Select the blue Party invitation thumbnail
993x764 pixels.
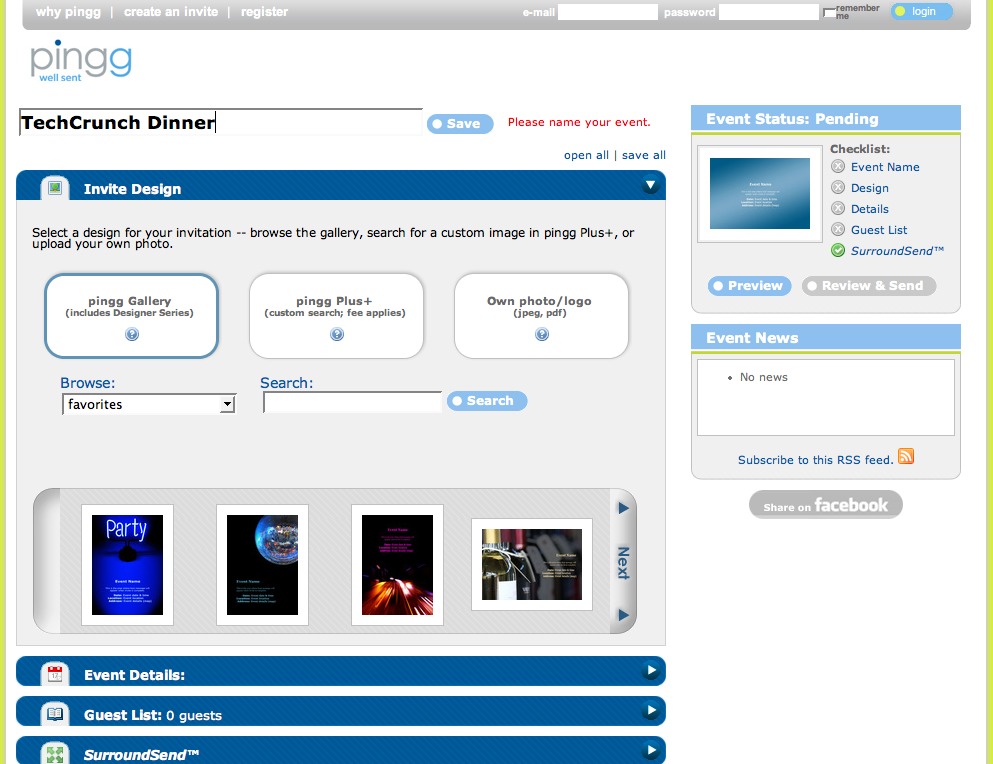(x=127, y=565)
